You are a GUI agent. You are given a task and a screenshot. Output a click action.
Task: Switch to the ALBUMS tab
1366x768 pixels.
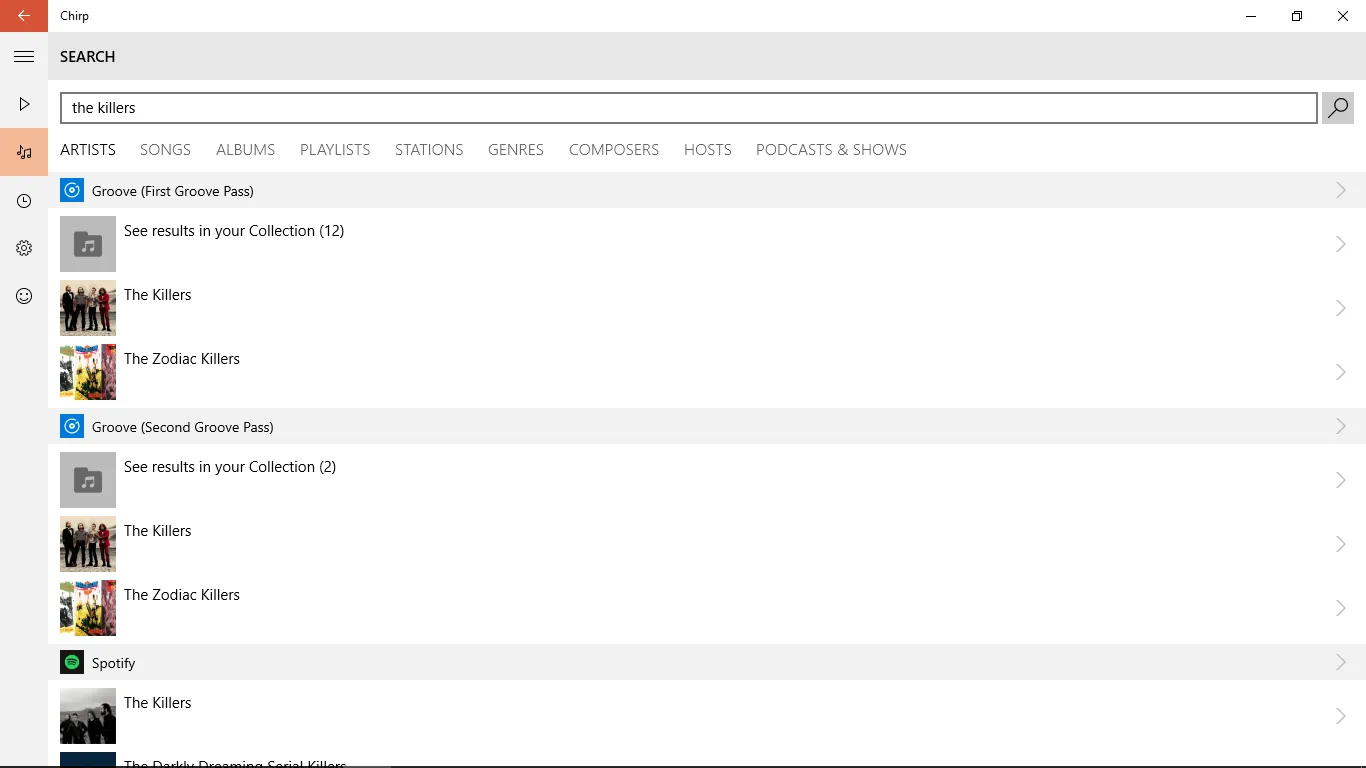coord(245,150)
